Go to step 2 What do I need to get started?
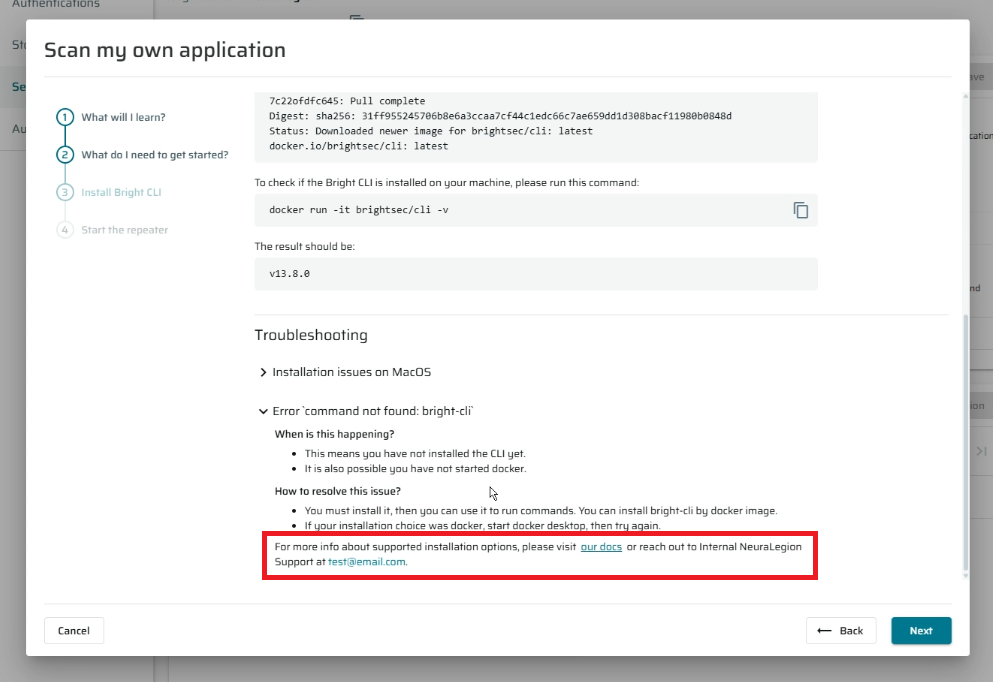The image size is (993, 682). pyautogui.click(x=142, y=155)
